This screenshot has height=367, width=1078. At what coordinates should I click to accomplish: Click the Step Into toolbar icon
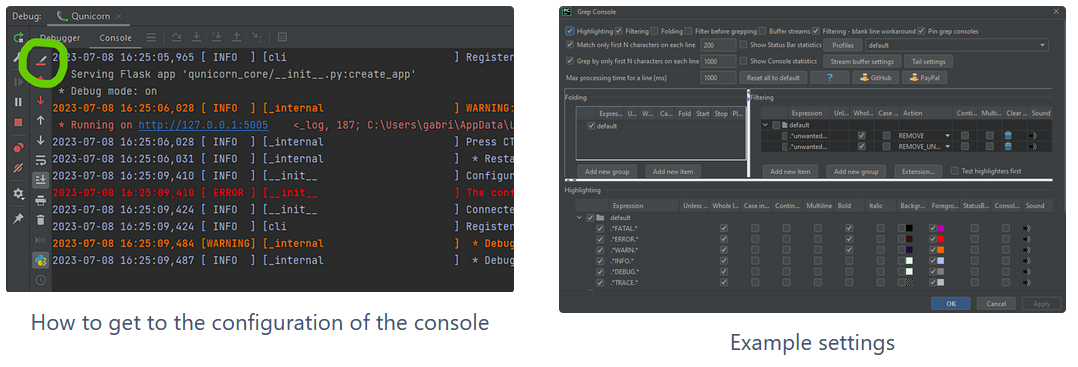point(197,38)
